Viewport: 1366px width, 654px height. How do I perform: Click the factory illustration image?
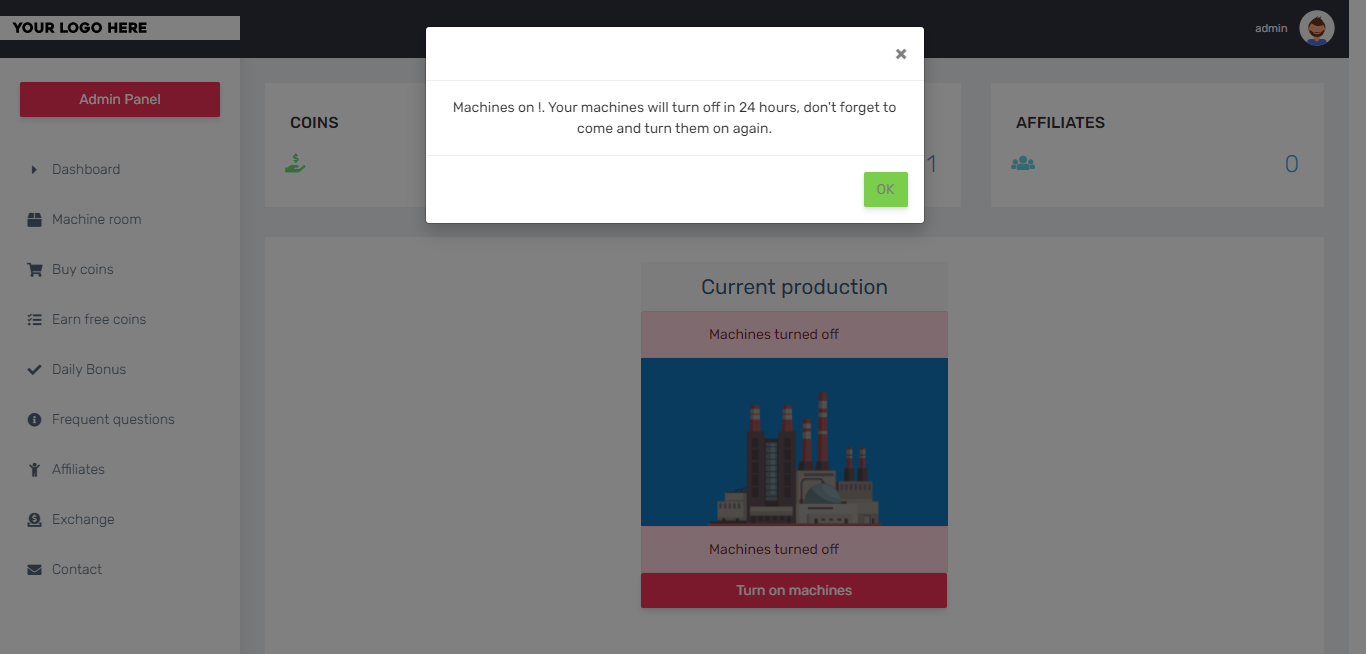point(794,442)
